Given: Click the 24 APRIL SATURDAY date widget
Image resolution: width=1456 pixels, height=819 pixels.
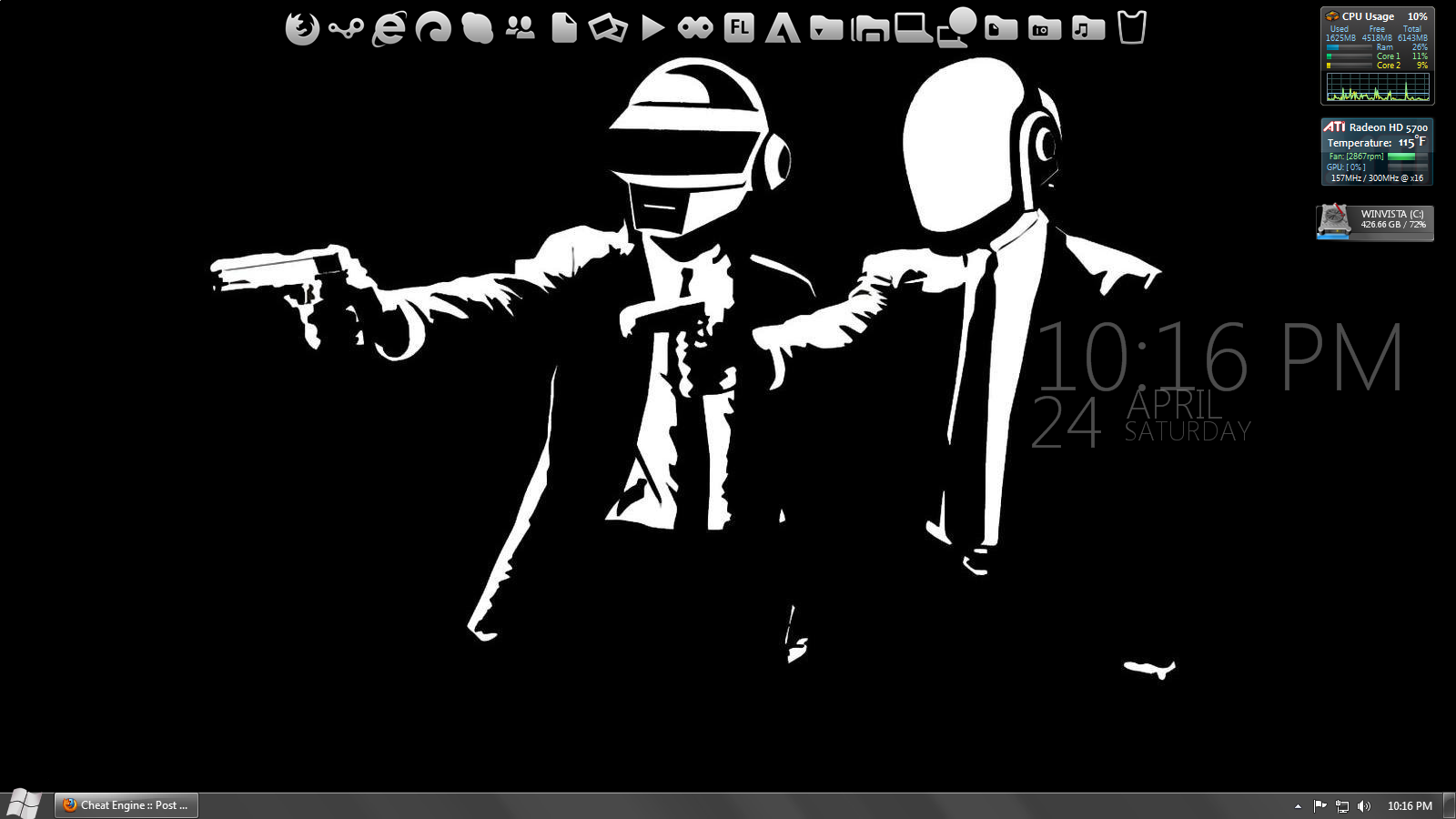Looking at the screenshot, I should [x=1142, y=420].
